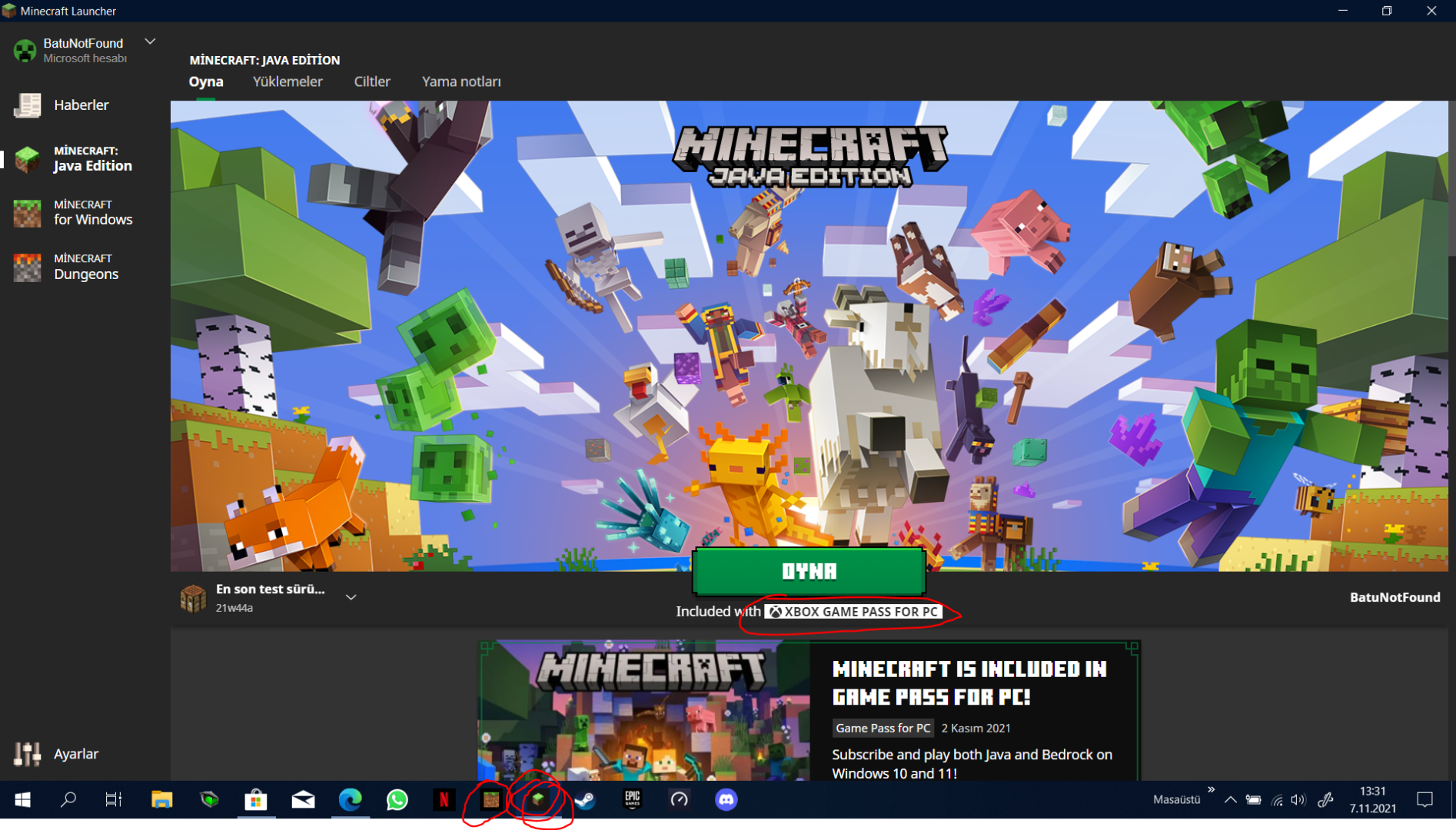
Task: Open Windows Ink Workspace pen icon
Action: click(x=1325, y=800)
